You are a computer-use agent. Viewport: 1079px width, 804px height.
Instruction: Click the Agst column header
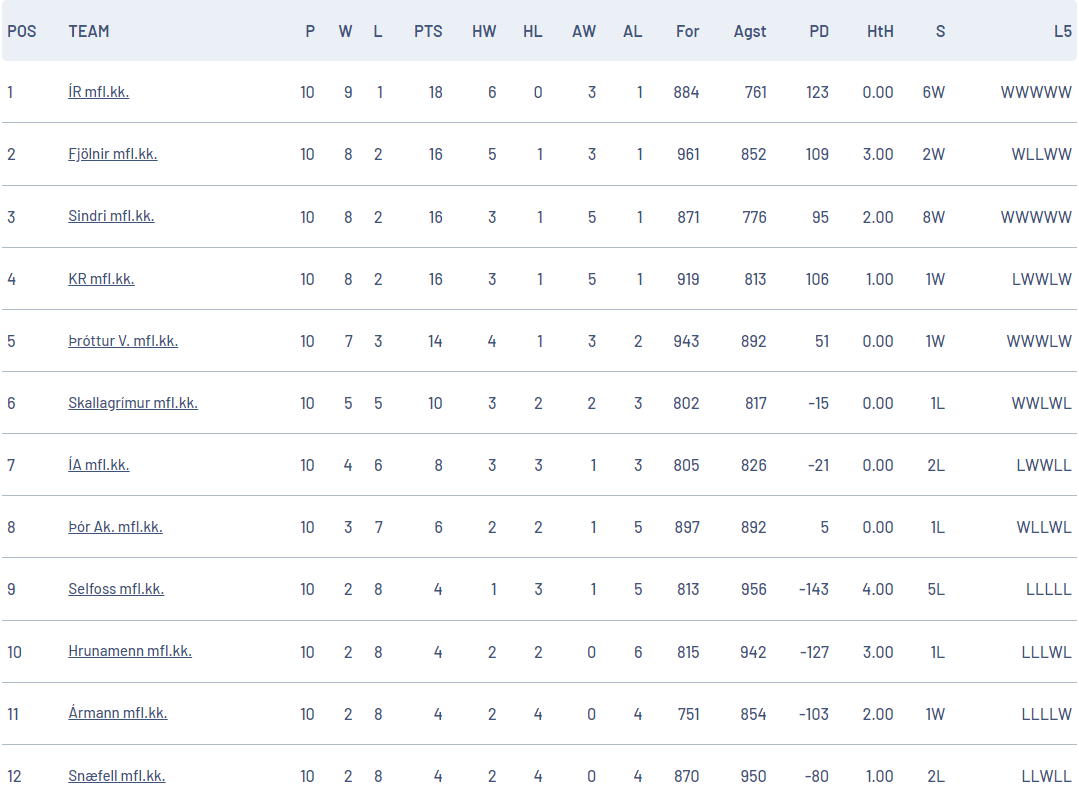[750, 32]
